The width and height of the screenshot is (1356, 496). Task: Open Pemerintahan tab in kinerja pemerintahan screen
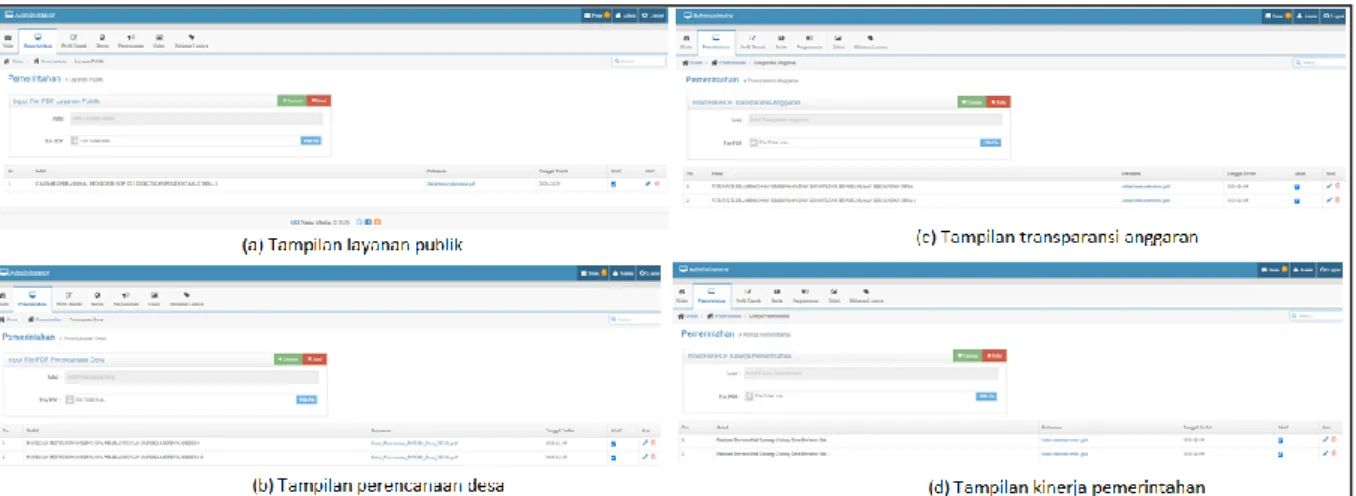pyautogui.click(x=713, y=295)
